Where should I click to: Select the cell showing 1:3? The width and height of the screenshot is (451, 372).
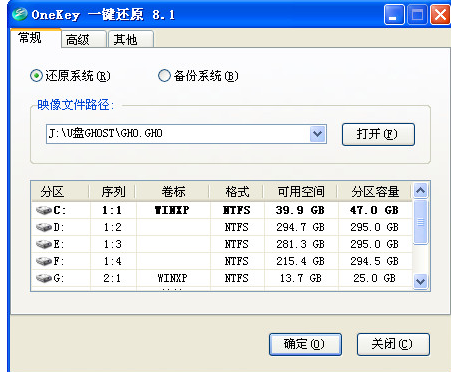(x=113, y=244)
